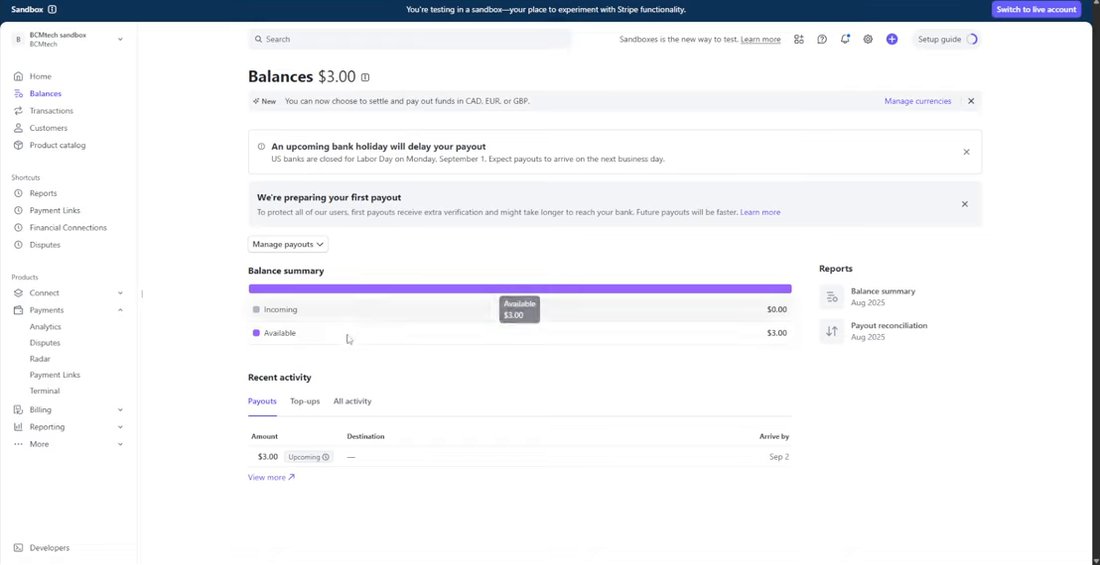Screen dimensions: 1100x565
Task: Dismiss the bank holiday notice
Action: pos(966,152)
